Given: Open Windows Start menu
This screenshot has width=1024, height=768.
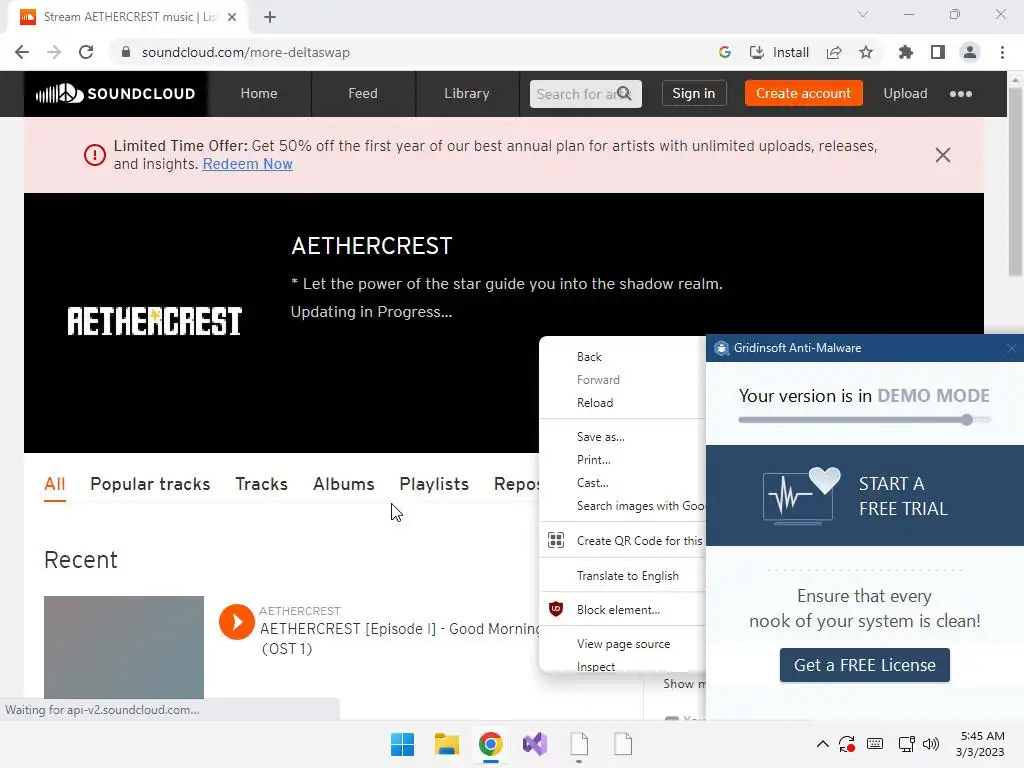Looking at the screenshot, I should 402,744.
